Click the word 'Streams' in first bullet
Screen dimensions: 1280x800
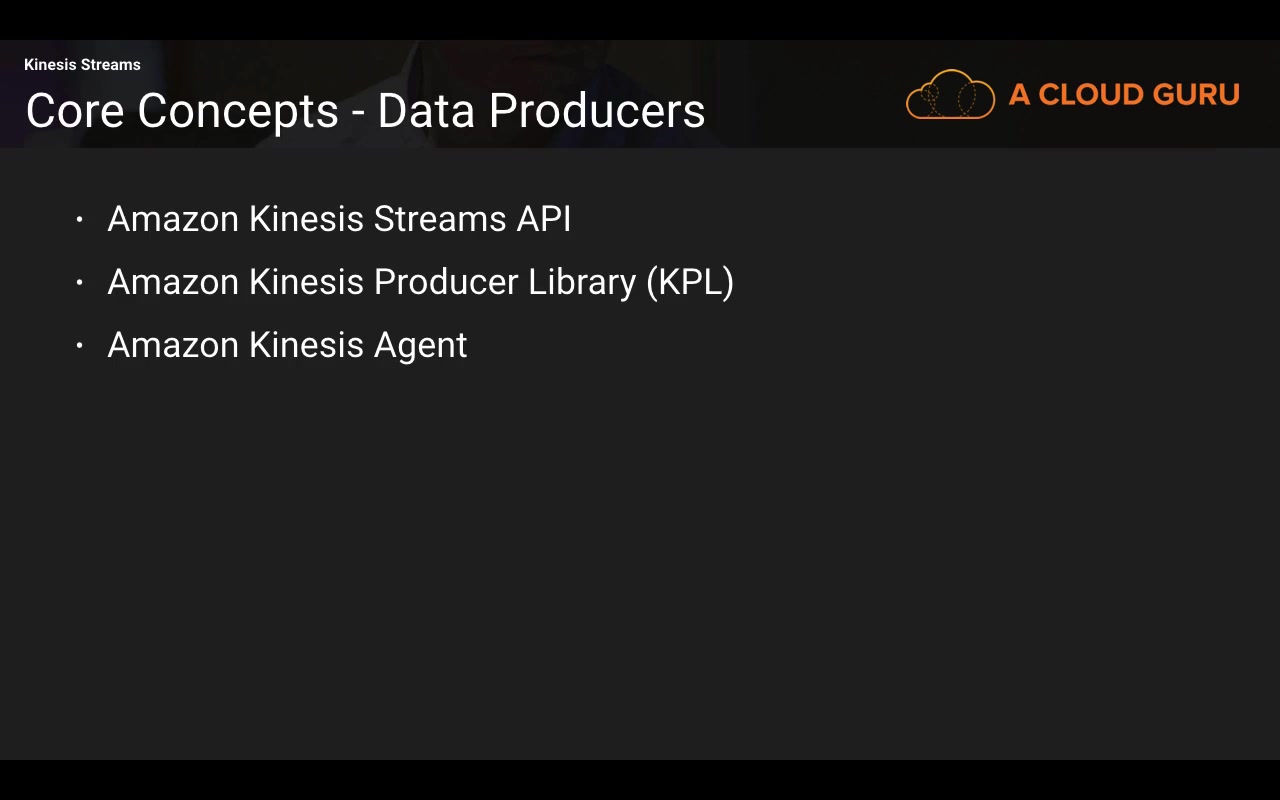tap(440, 219)
